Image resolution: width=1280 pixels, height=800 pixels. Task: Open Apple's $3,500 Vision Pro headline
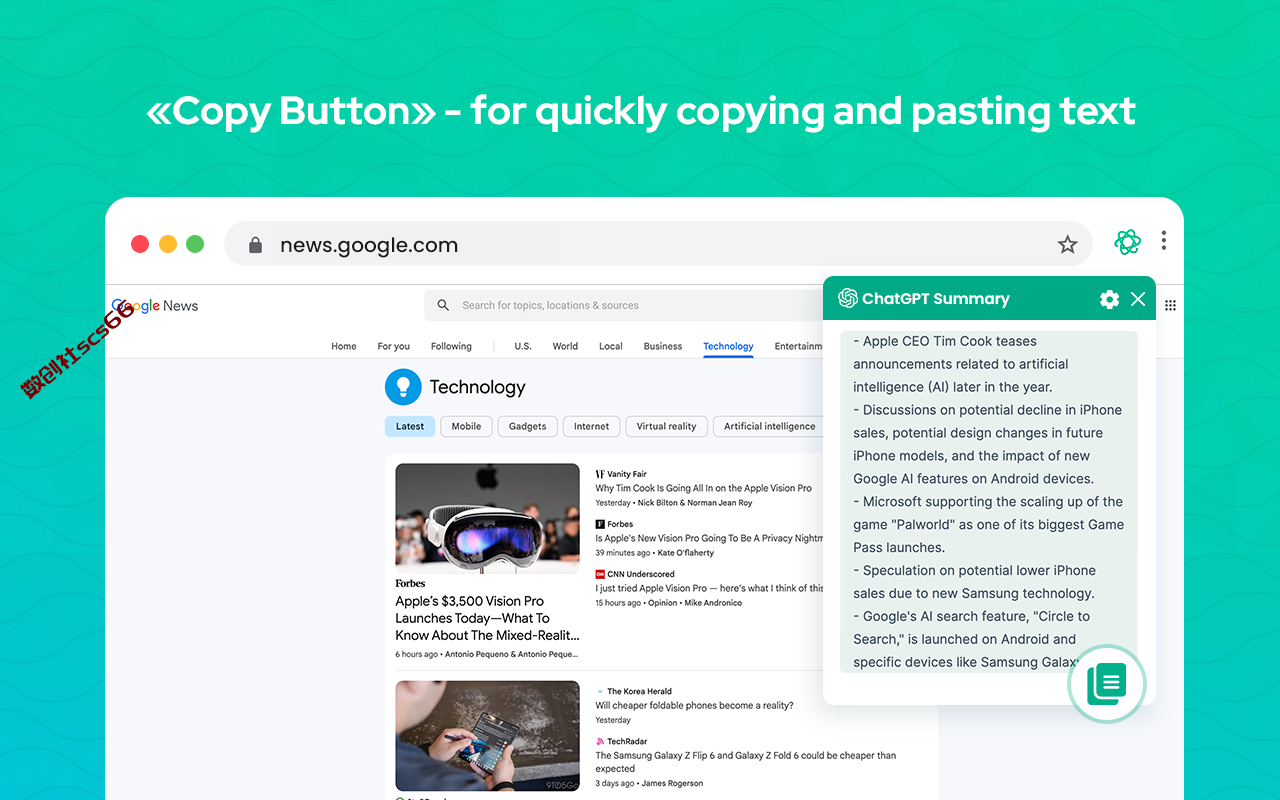[x=487, y=618]
